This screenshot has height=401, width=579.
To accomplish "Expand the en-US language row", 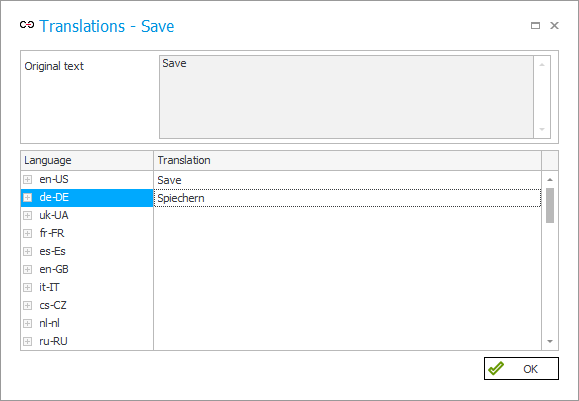I will [x=27, y=179].
